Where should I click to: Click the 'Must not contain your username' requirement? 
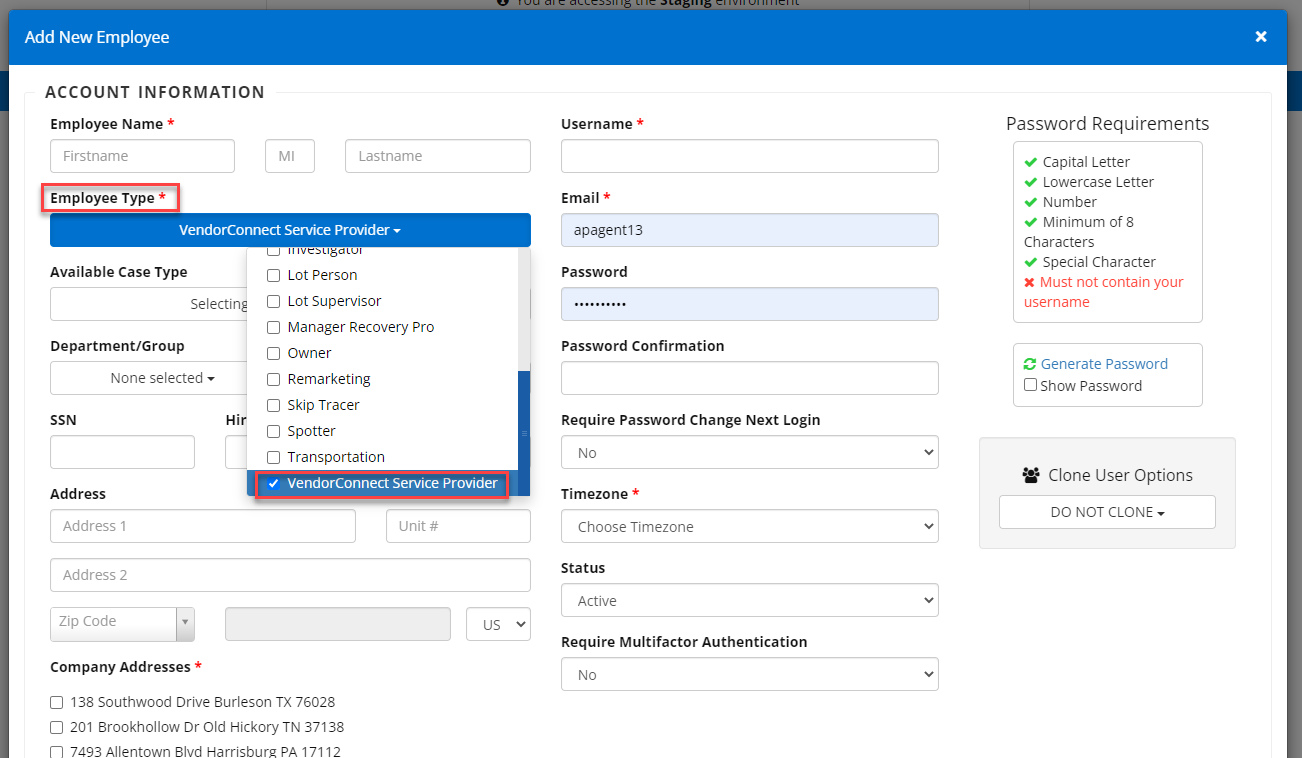[x=1104, y=292]
